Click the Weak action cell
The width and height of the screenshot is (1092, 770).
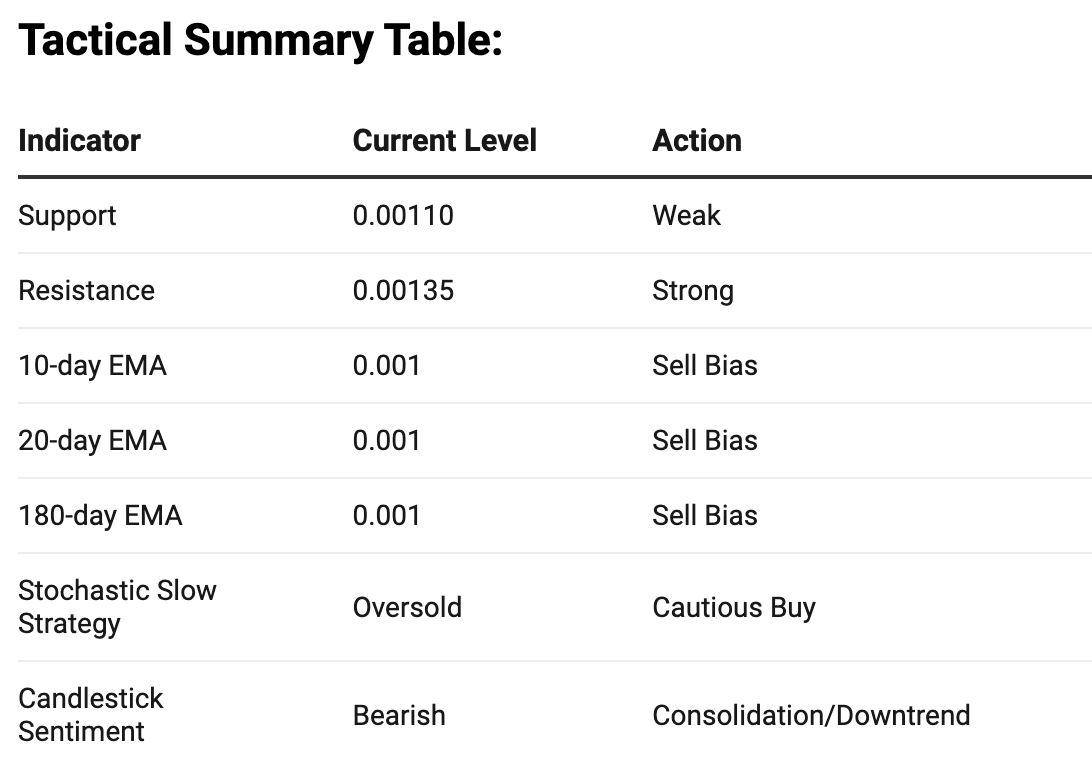coord(686,216)
